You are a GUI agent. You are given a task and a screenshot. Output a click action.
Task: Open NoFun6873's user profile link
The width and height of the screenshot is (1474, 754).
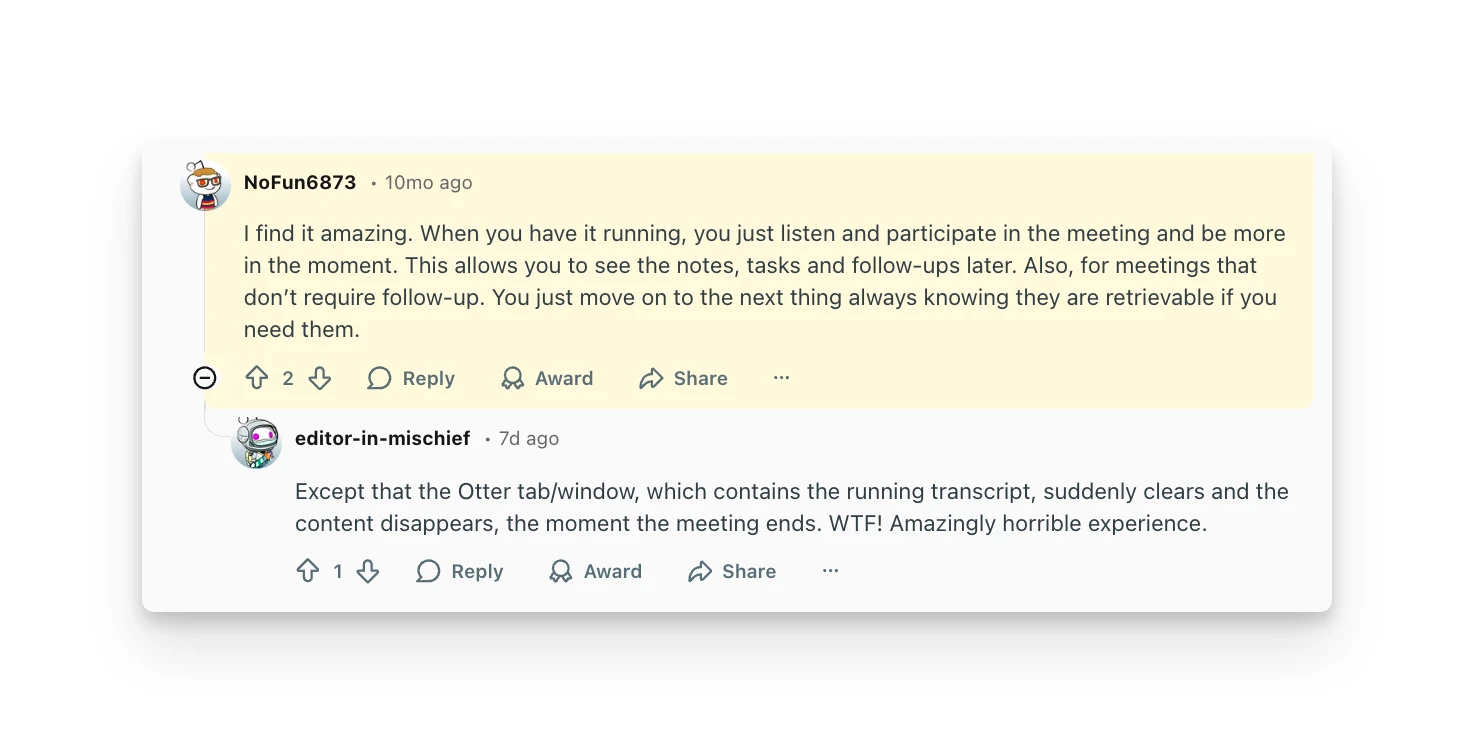pos(300,183)
